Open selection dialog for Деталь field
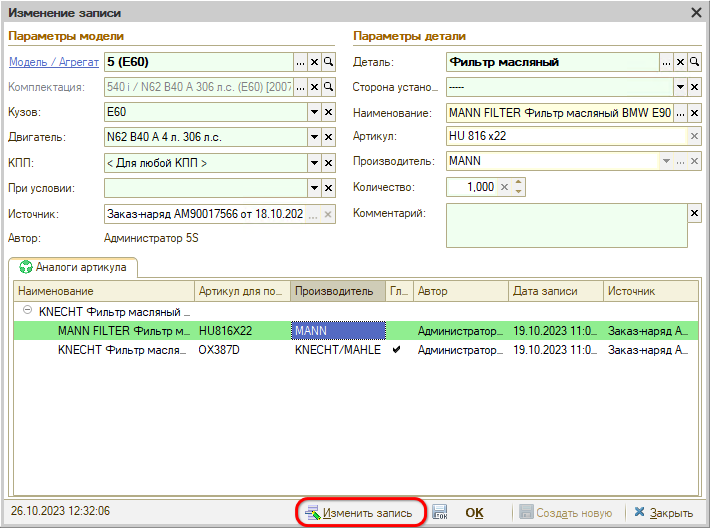Viewport: 710px width, 528px height. point(666,62)
